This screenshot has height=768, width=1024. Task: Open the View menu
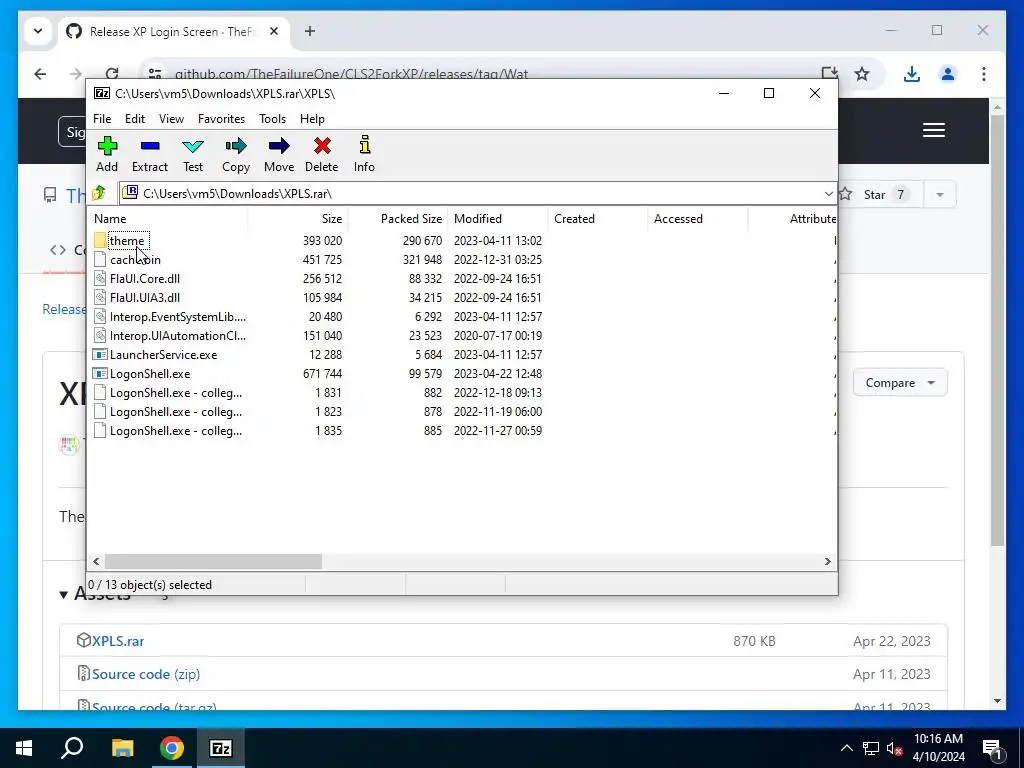[171, 119]
